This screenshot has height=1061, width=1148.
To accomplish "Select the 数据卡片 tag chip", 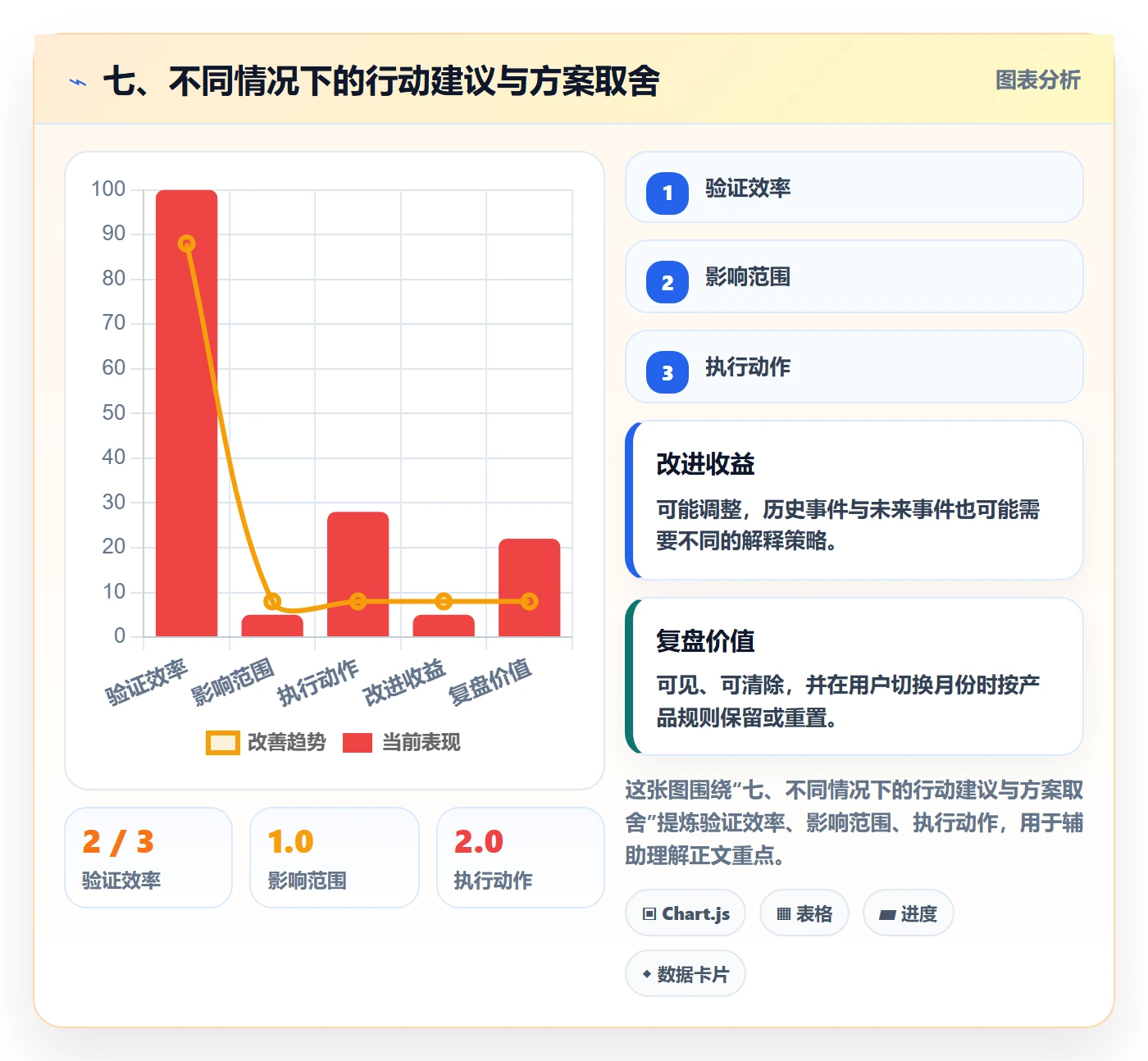I will pos(686,973).
